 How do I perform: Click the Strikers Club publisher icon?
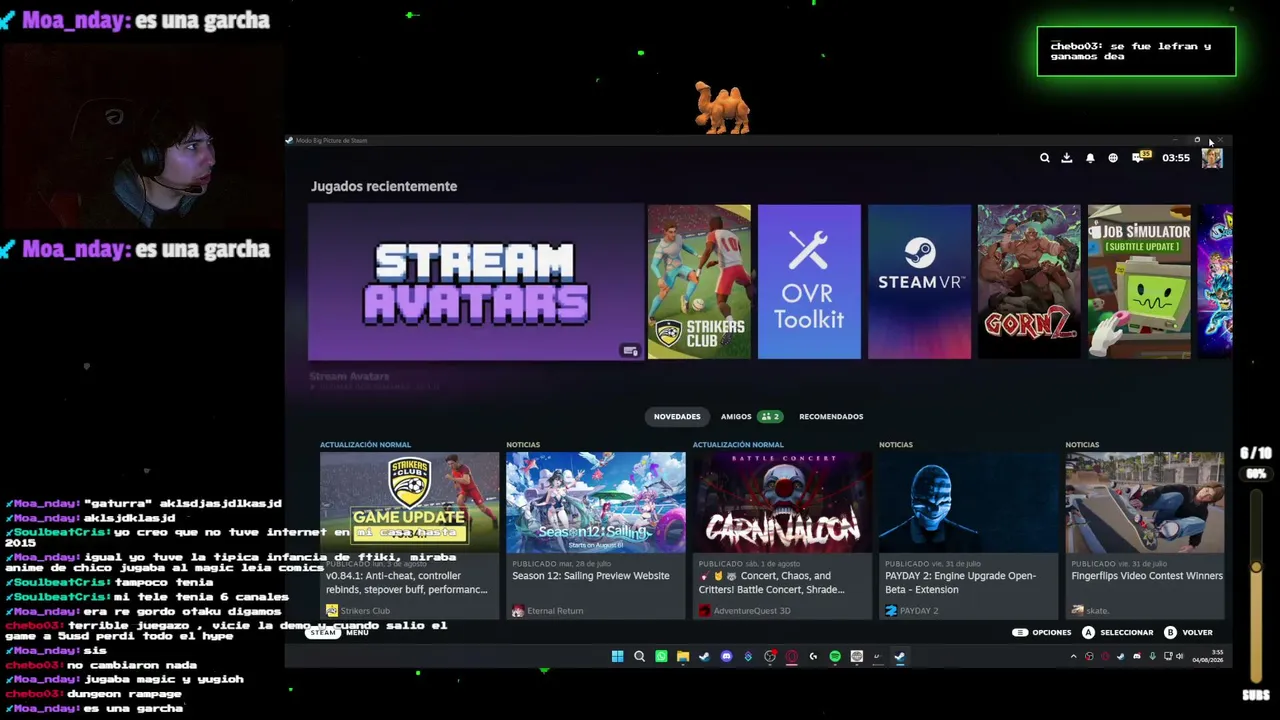332,610
